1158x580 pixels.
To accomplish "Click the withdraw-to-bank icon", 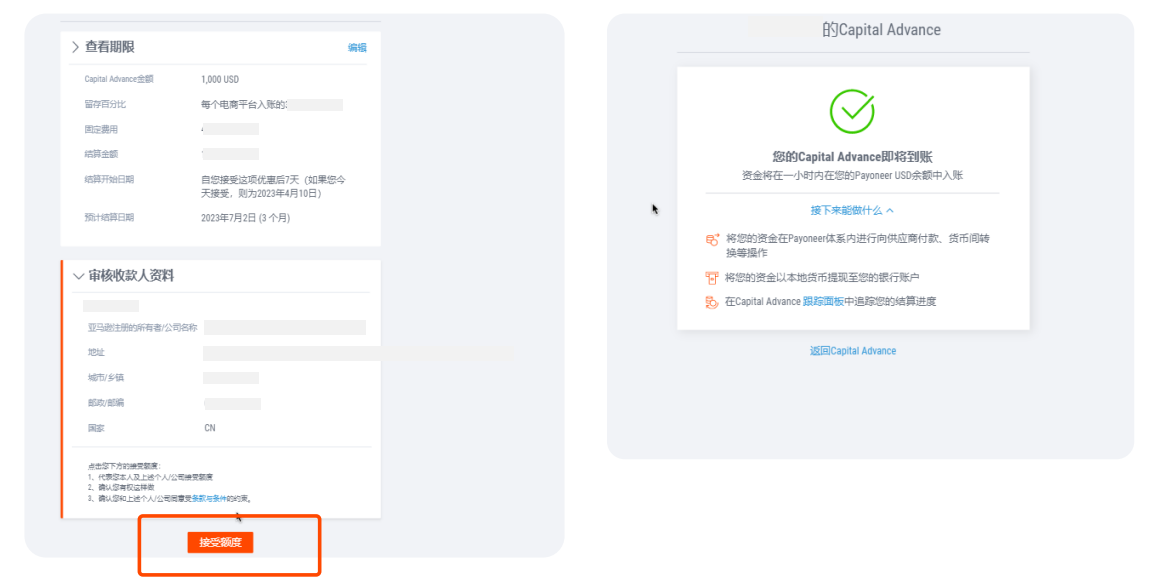I will 712,278.
